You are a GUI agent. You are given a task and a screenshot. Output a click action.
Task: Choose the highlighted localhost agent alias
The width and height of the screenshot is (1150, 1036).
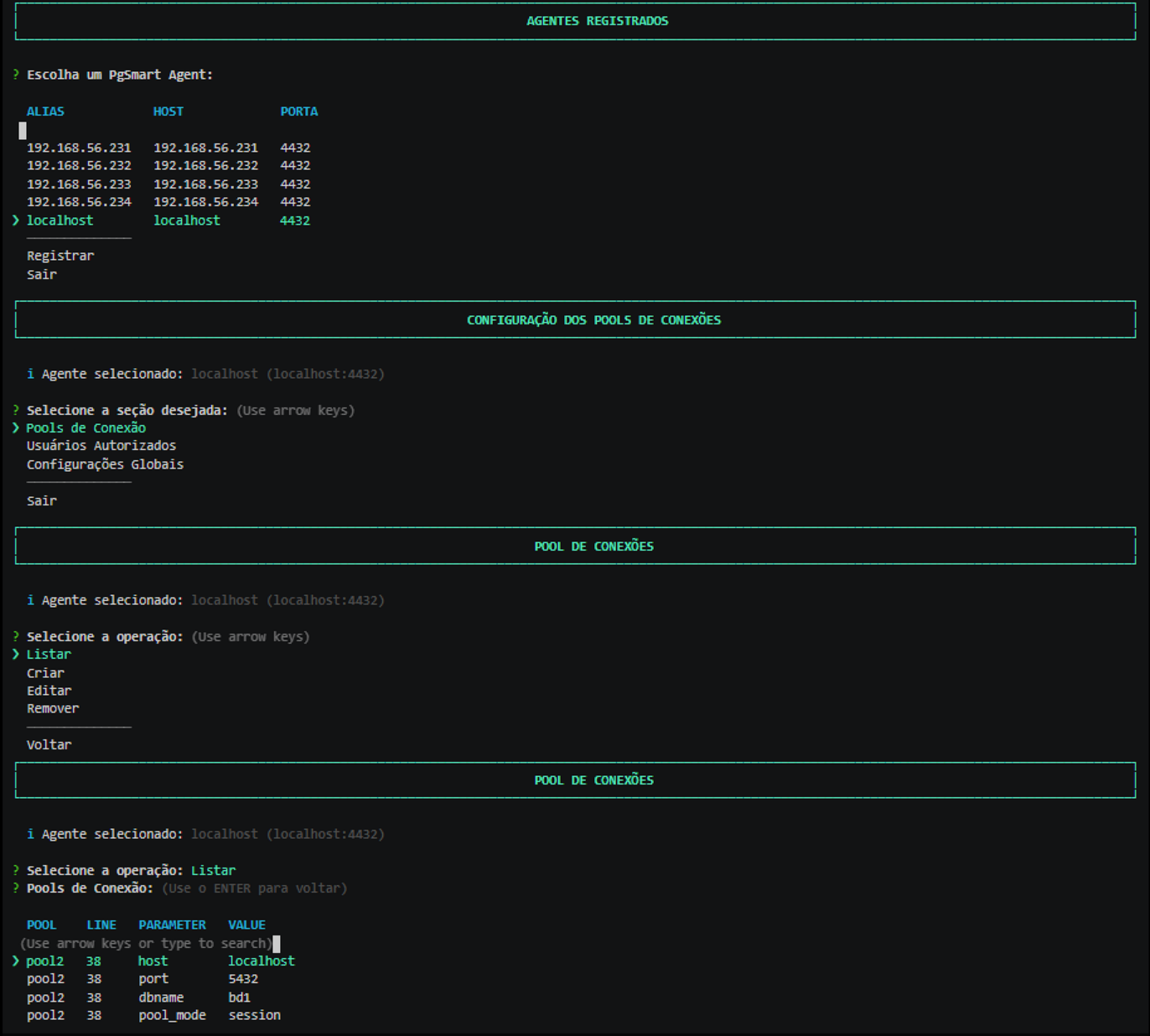point(60,220)
